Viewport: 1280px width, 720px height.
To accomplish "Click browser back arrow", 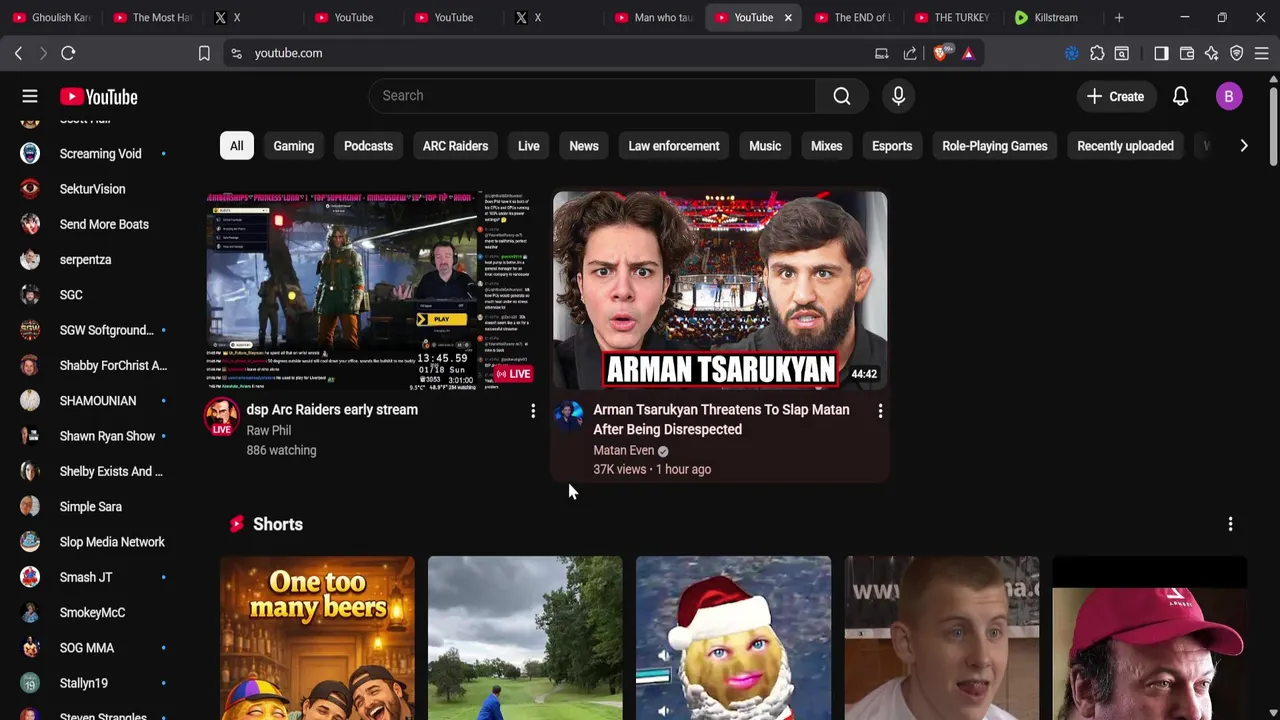I will 18,53.
